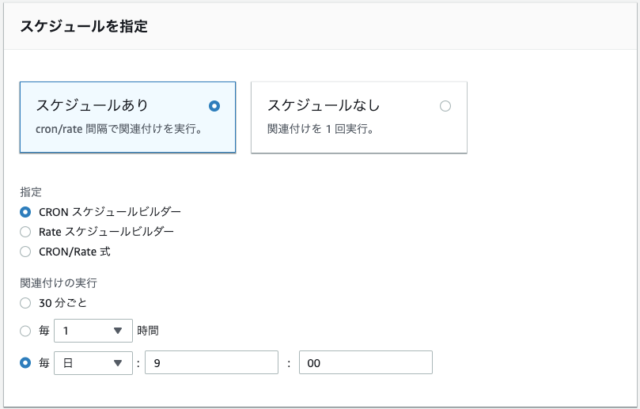Click the 30 分ごと label text
Image resolution: width=640 pixels, height=409 pixels.
[63, 303]
